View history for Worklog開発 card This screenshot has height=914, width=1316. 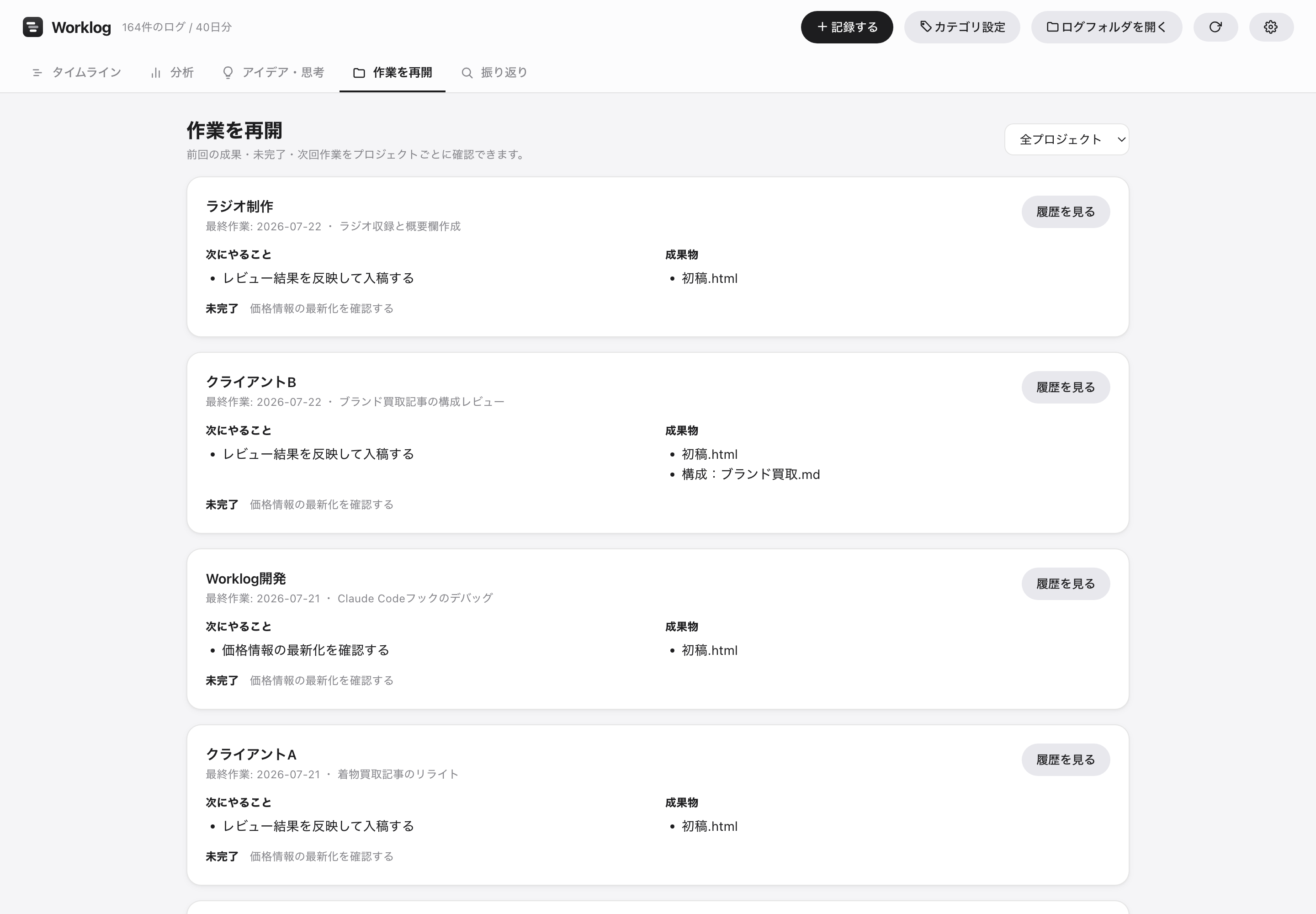pyautogui.click(x=1065, y=584)
